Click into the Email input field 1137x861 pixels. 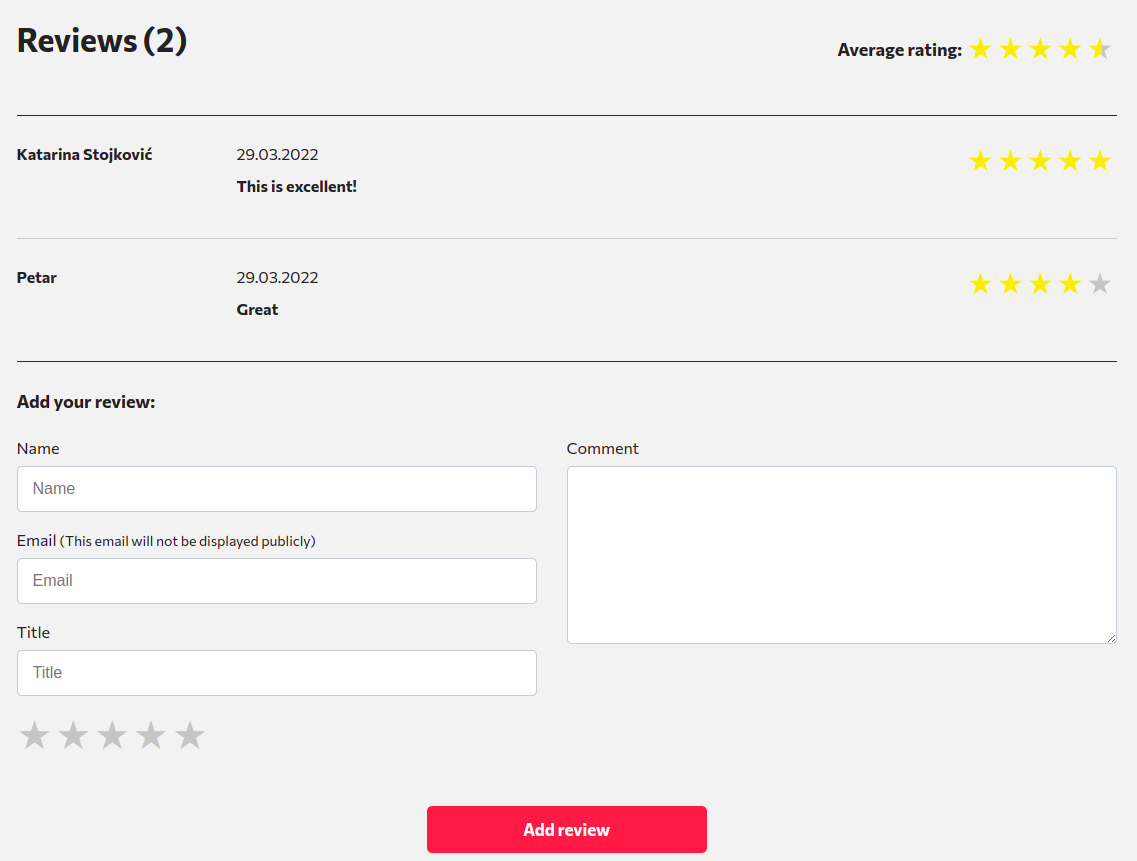coord(277,581)
